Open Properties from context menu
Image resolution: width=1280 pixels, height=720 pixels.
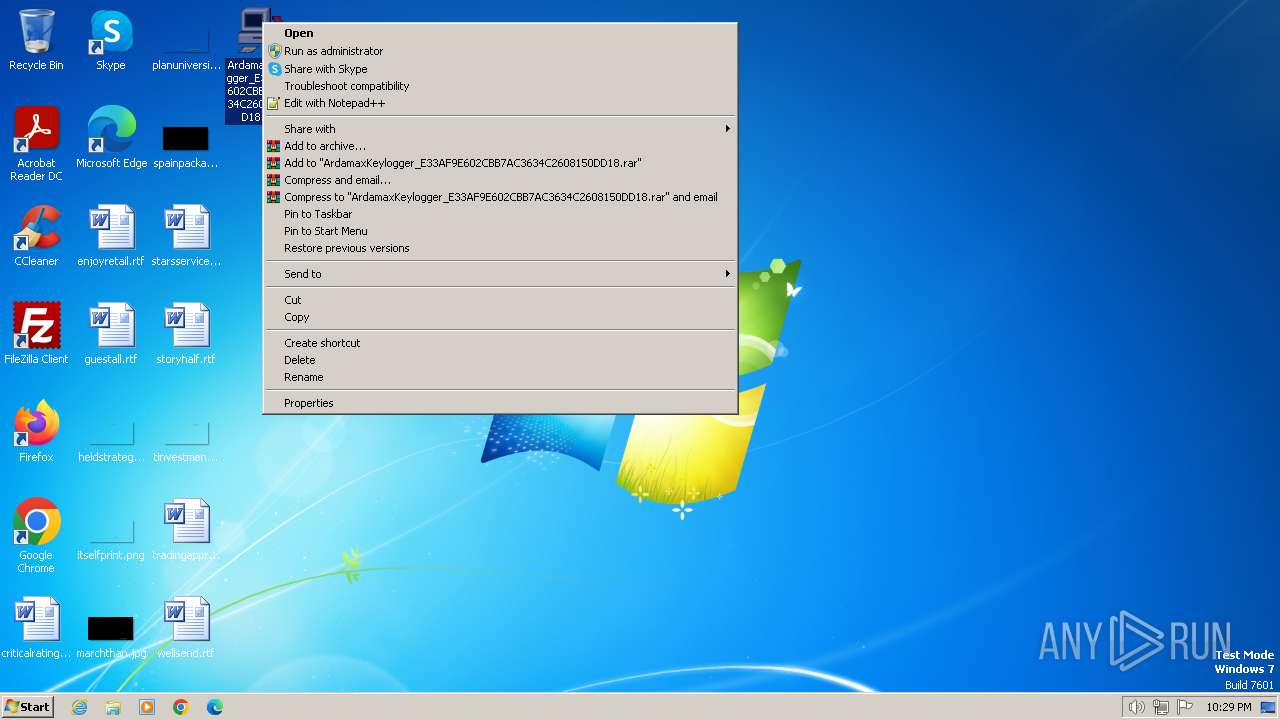(x=500, y=403)
